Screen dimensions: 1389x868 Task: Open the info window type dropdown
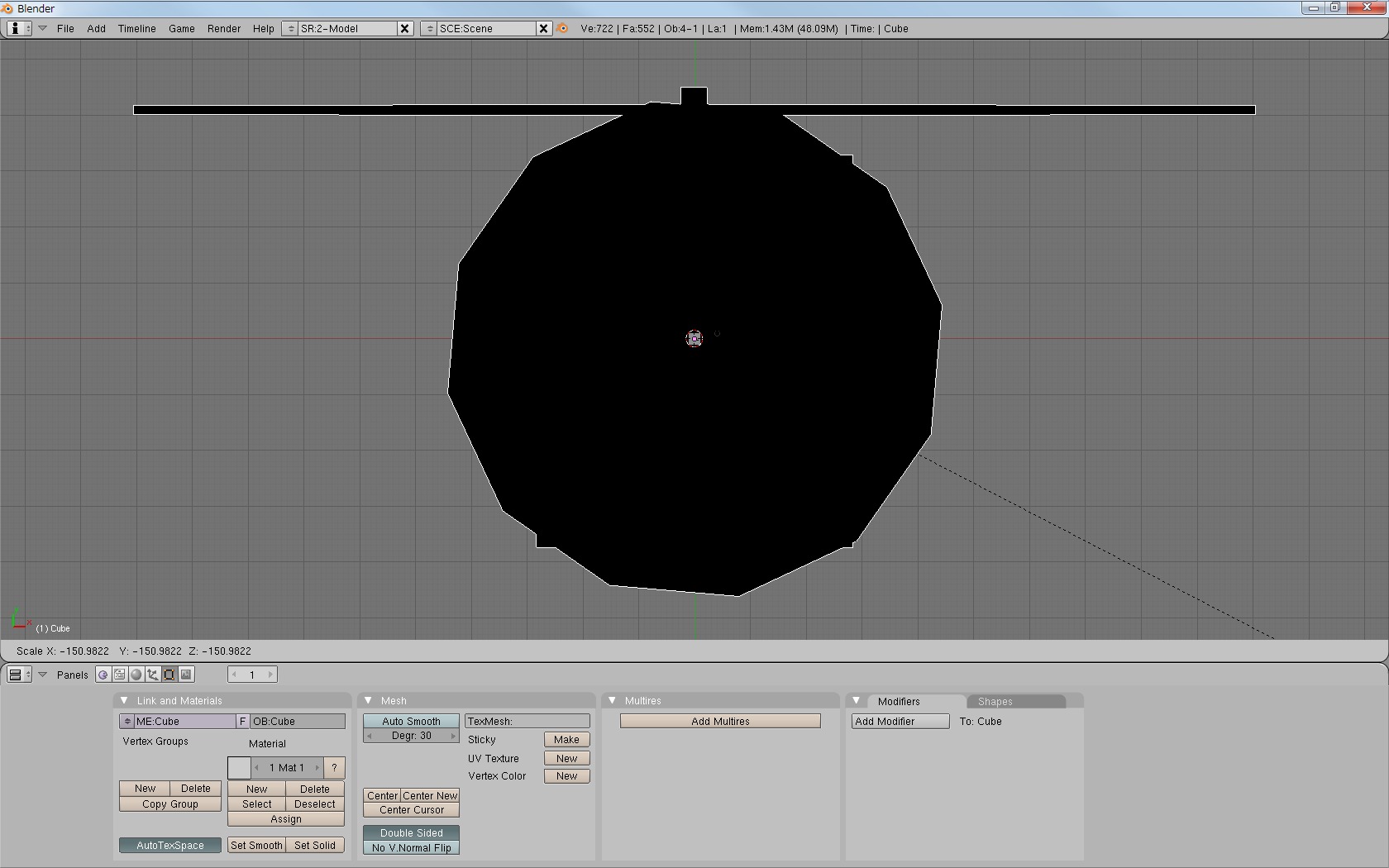click(x=19, y=28)
